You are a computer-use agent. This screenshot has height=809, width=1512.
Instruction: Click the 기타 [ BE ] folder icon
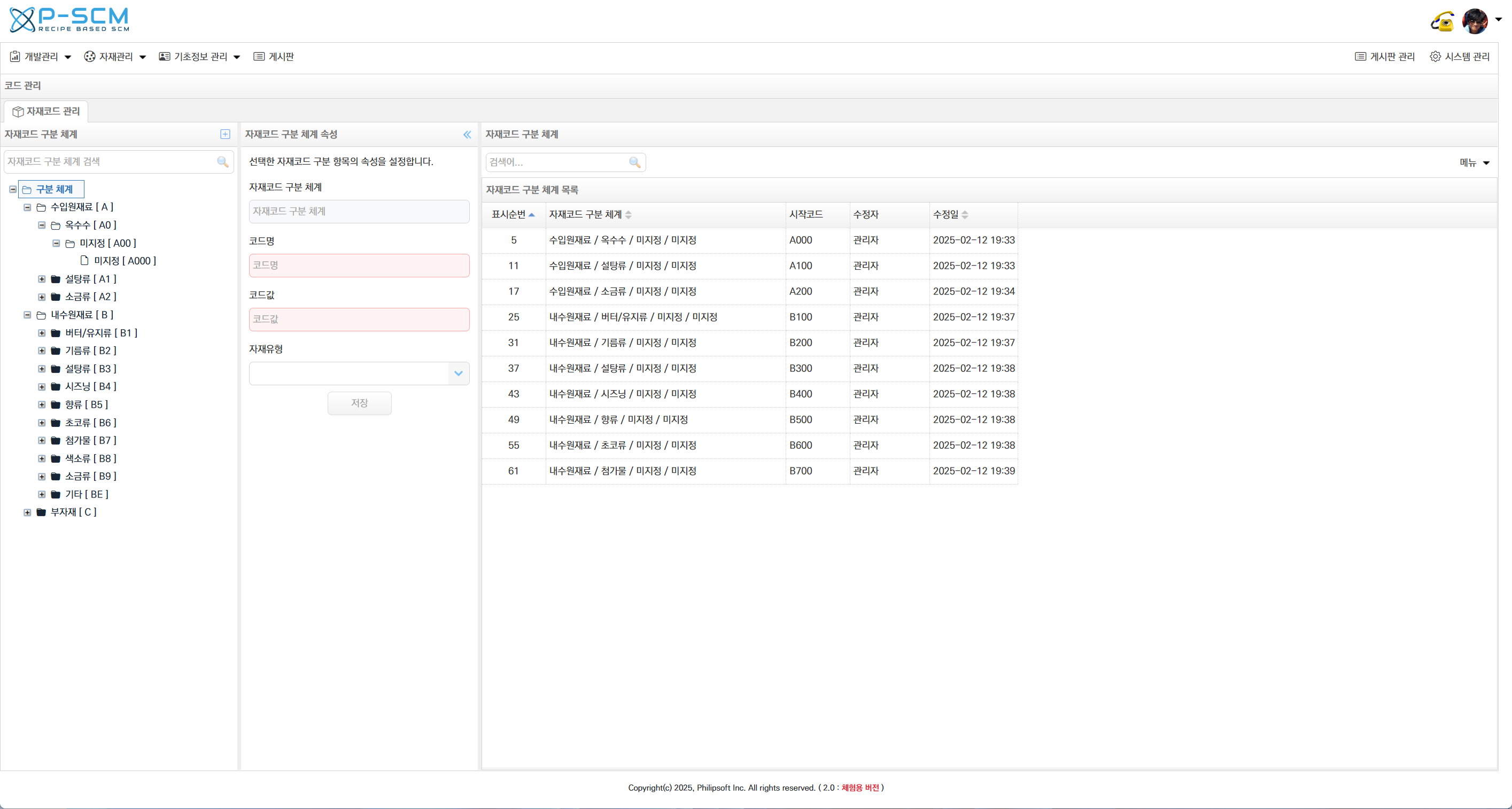pos(56,495)
